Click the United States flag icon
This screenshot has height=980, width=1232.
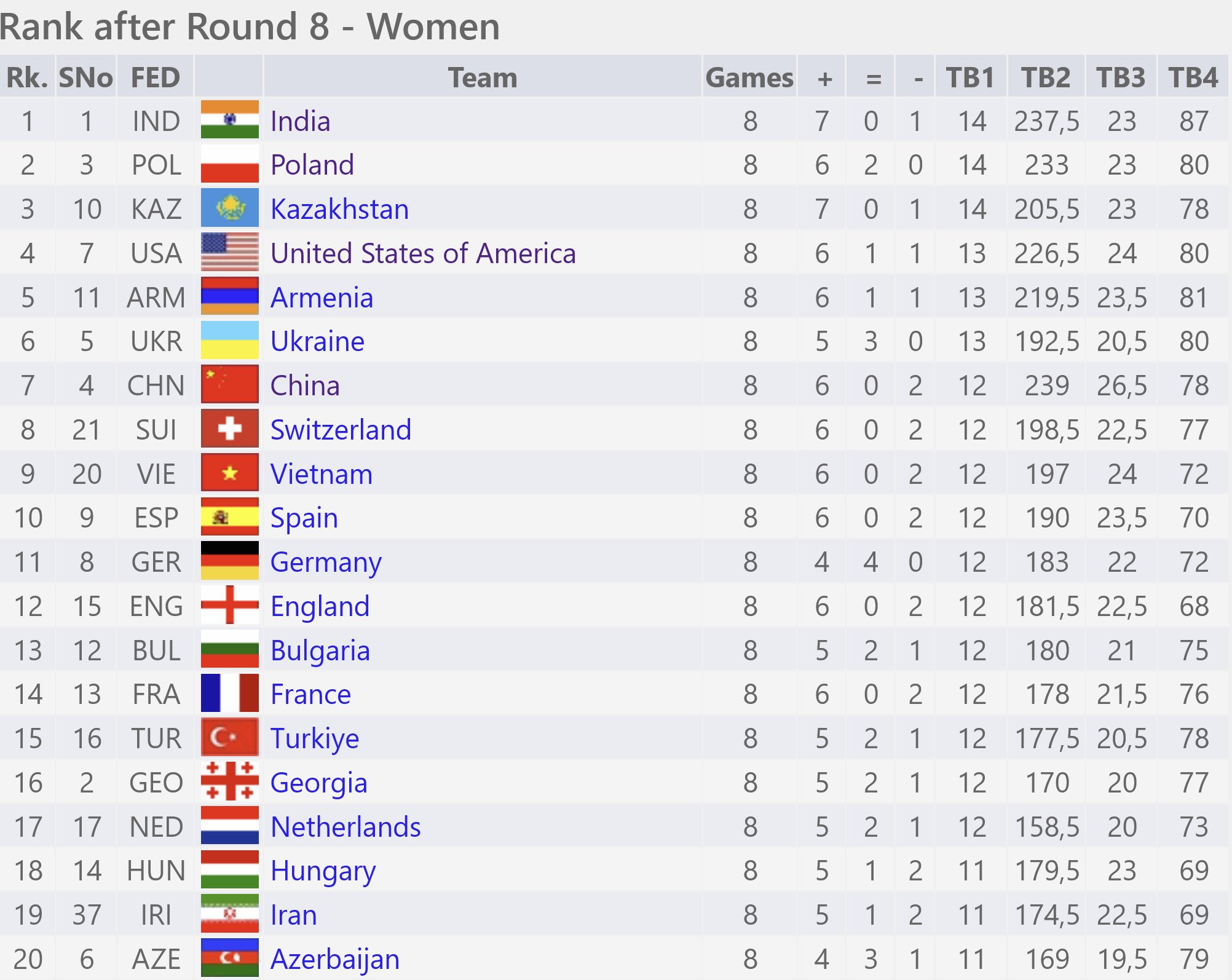(x=229, y=253)
